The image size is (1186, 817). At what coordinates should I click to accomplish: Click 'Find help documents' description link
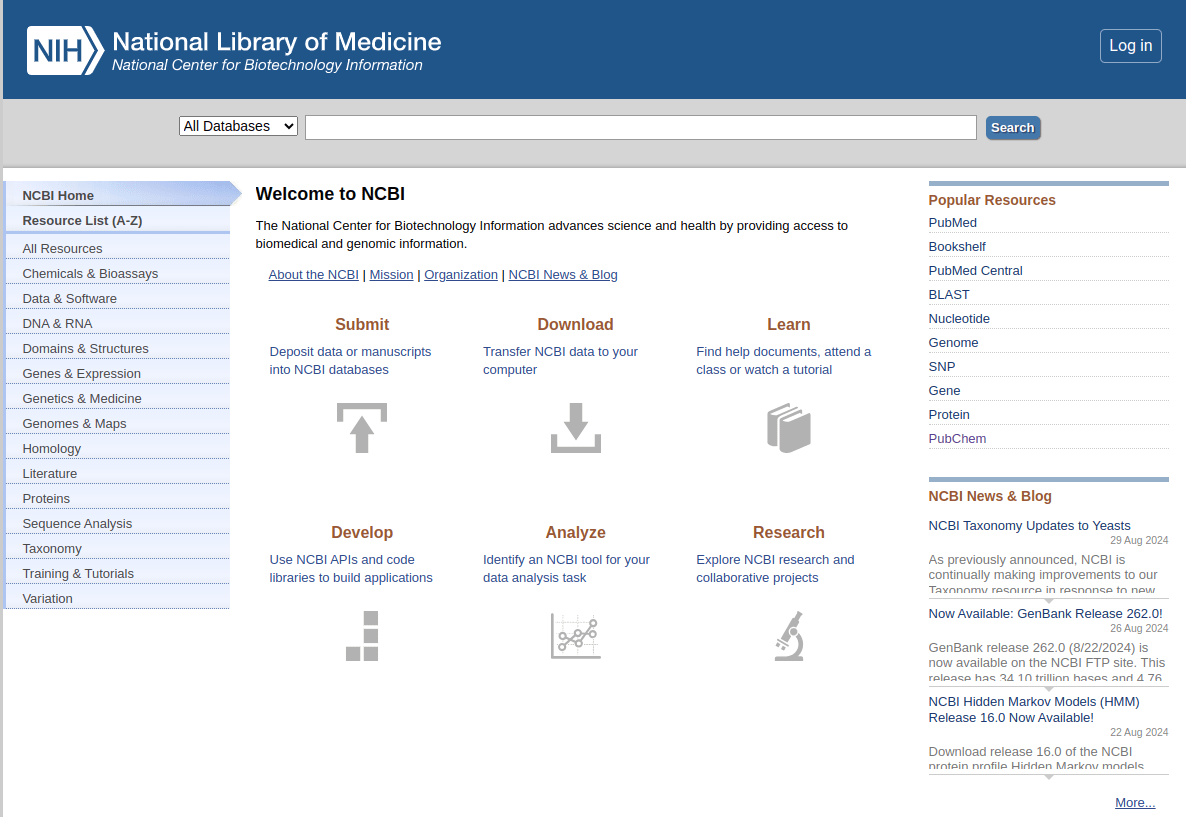(784, 360)
